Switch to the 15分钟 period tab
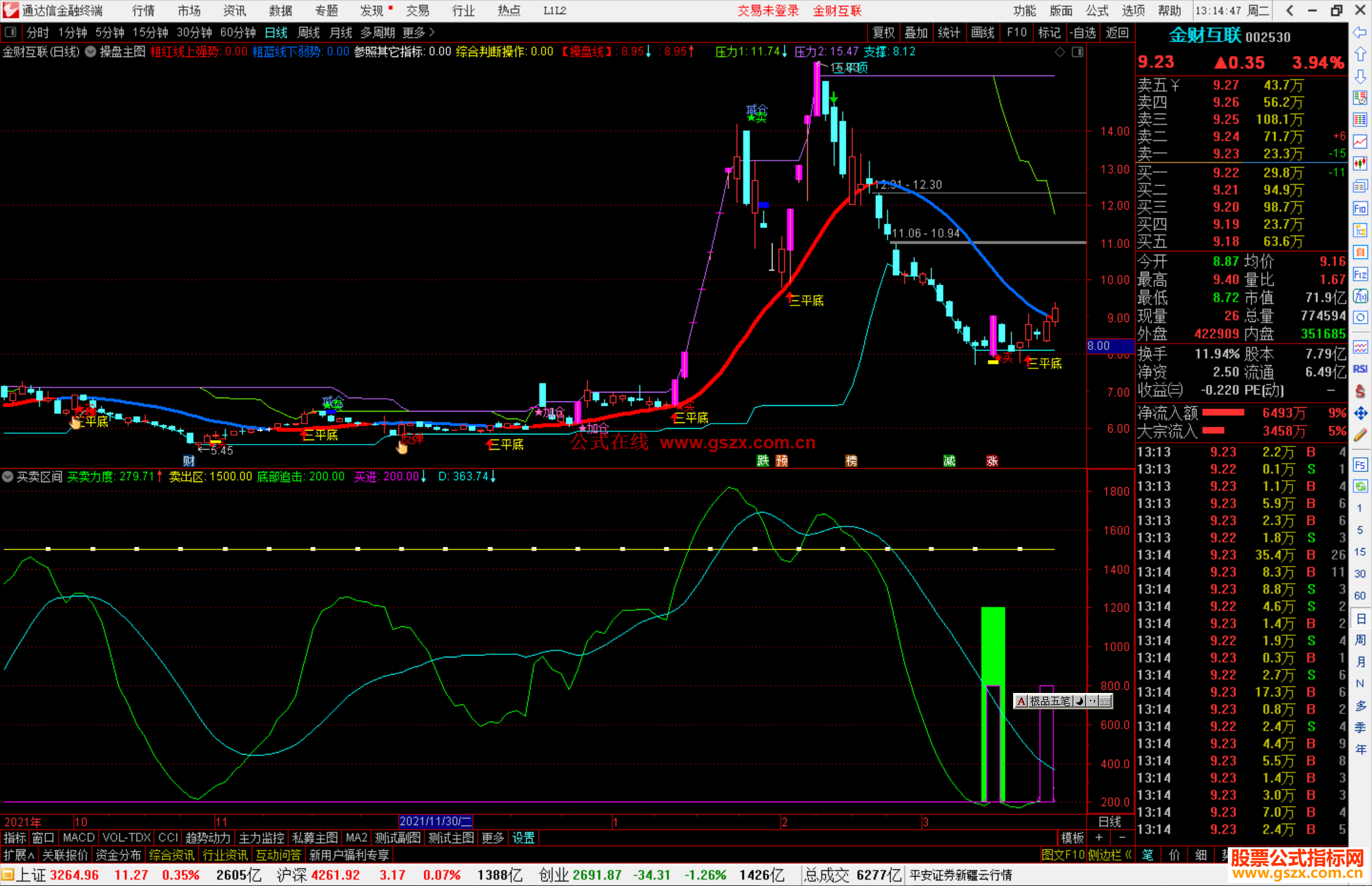The width and height of the screenshot is (1372, 886). pyautogui.click(x=150, y=32)
